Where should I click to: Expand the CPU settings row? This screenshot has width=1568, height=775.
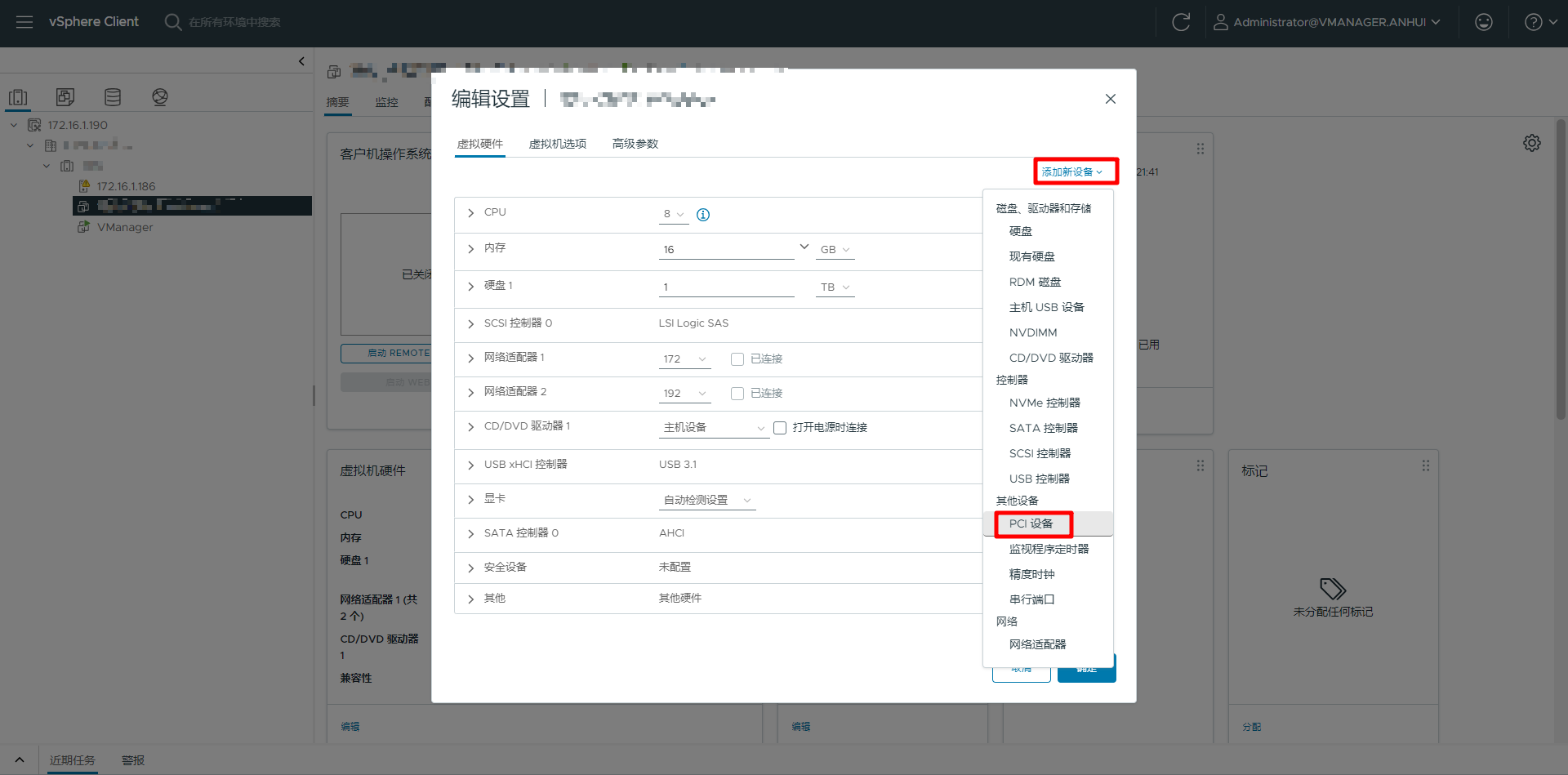click(x=471, y=213)
